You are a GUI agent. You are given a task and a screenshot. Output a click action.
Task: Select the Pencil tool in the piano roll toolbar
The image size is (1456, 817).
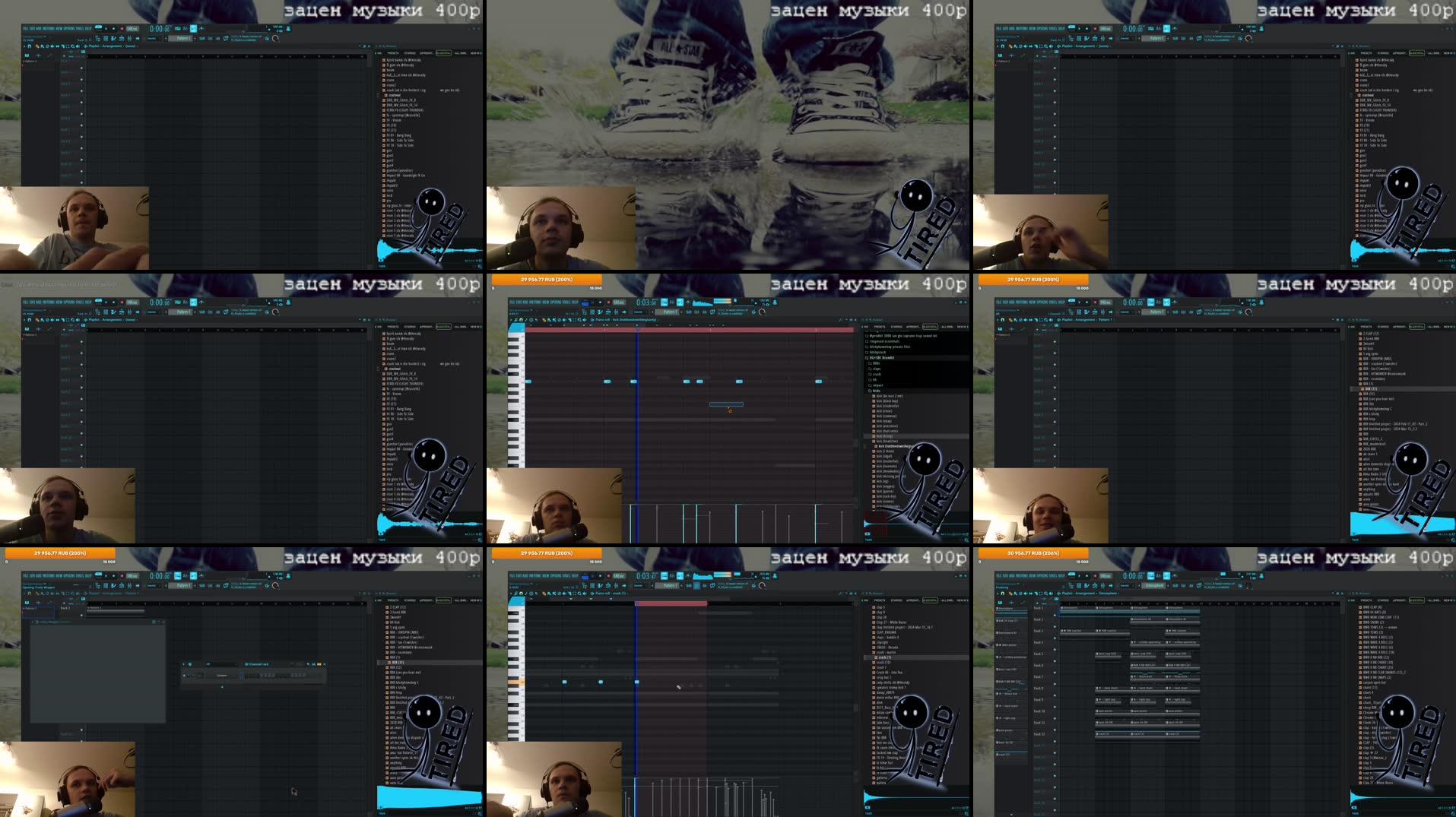(544, 320)
